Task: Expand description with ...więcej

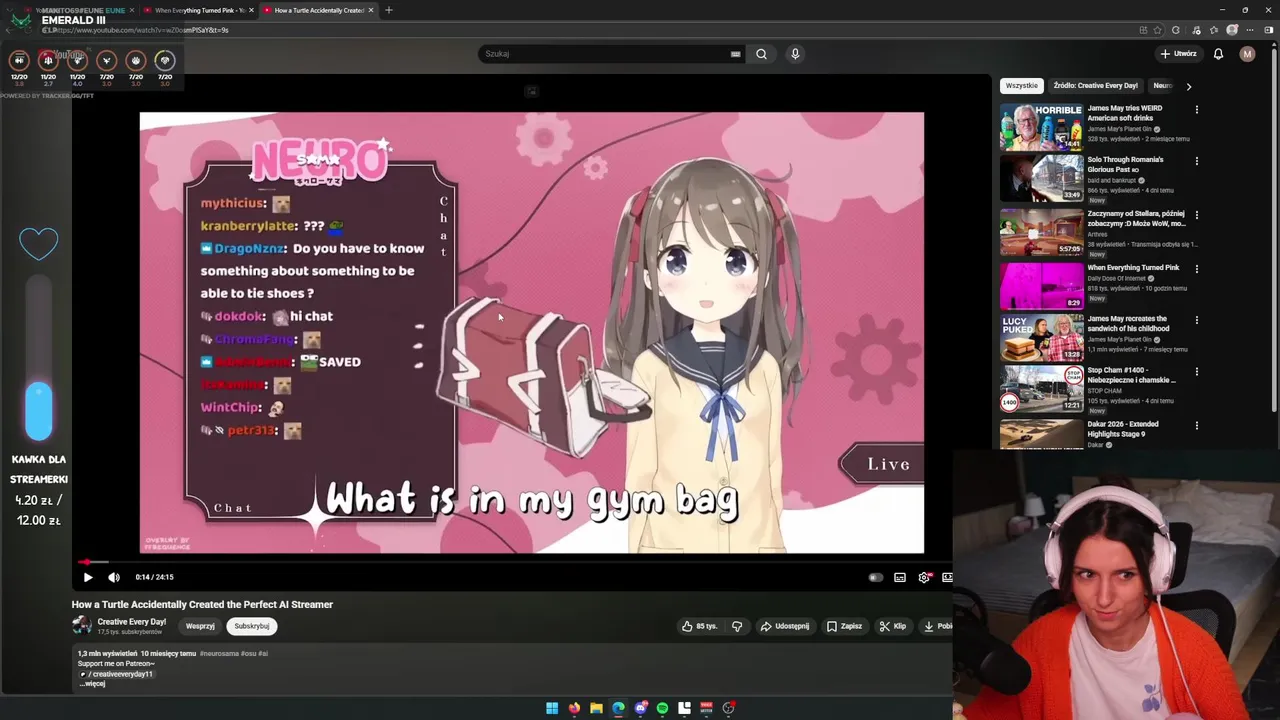Action: (92, 684)
